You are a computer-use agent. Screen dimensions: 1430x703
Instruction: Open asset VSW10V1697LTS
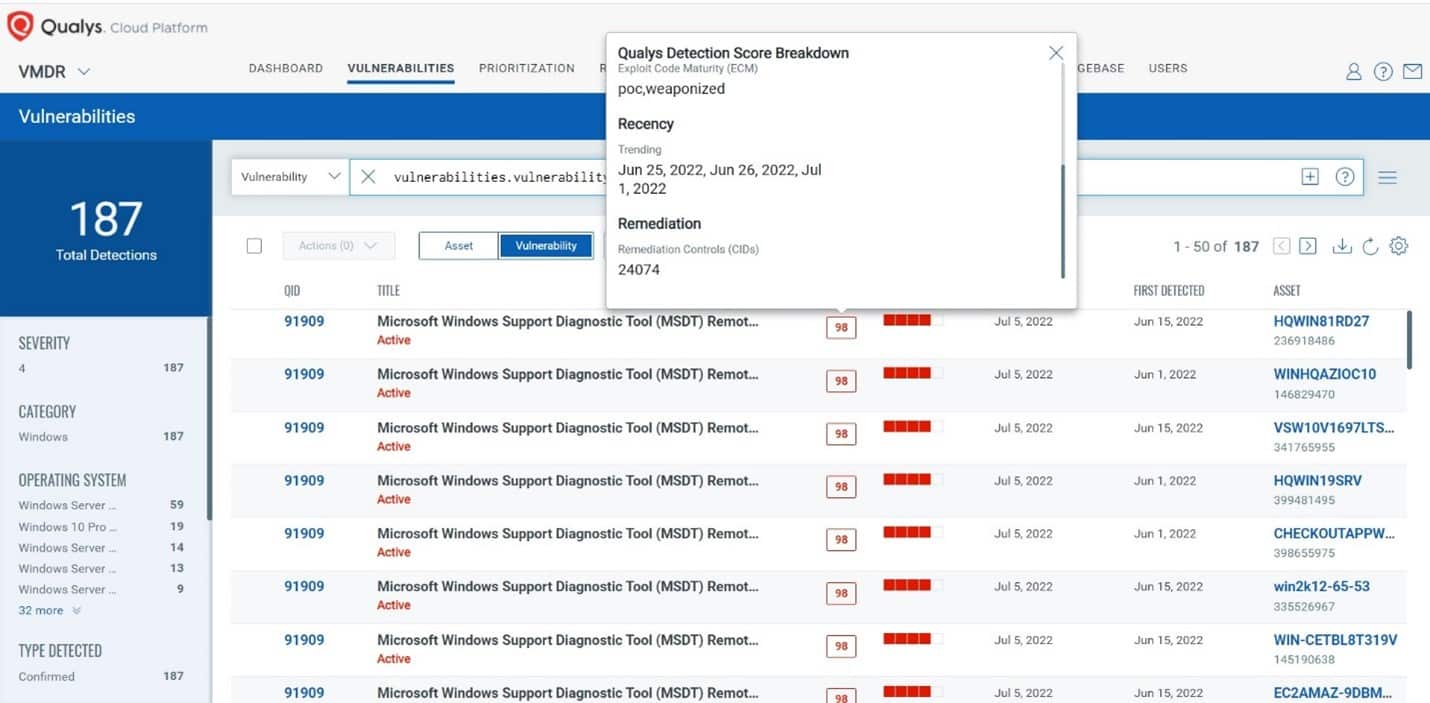(1334, 427)
